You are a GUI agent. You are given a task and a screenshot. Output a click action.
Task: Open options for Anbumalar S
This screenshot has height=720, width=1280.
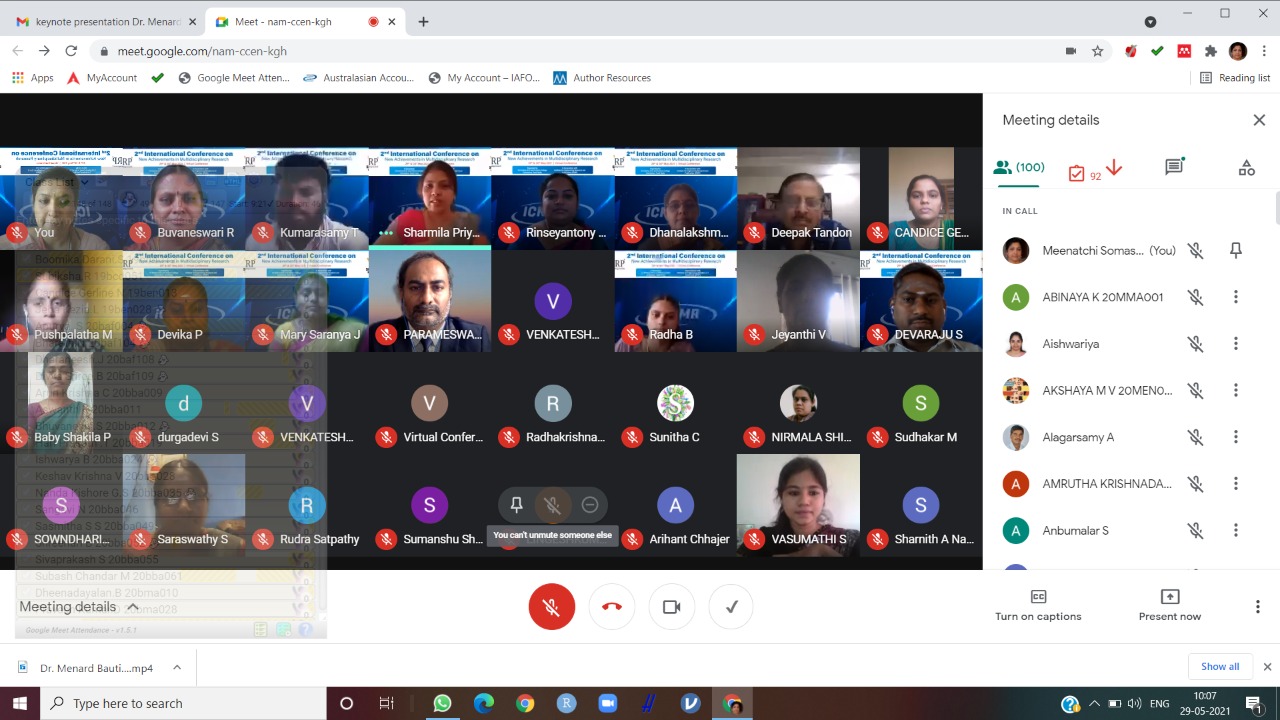[1236, 530]
